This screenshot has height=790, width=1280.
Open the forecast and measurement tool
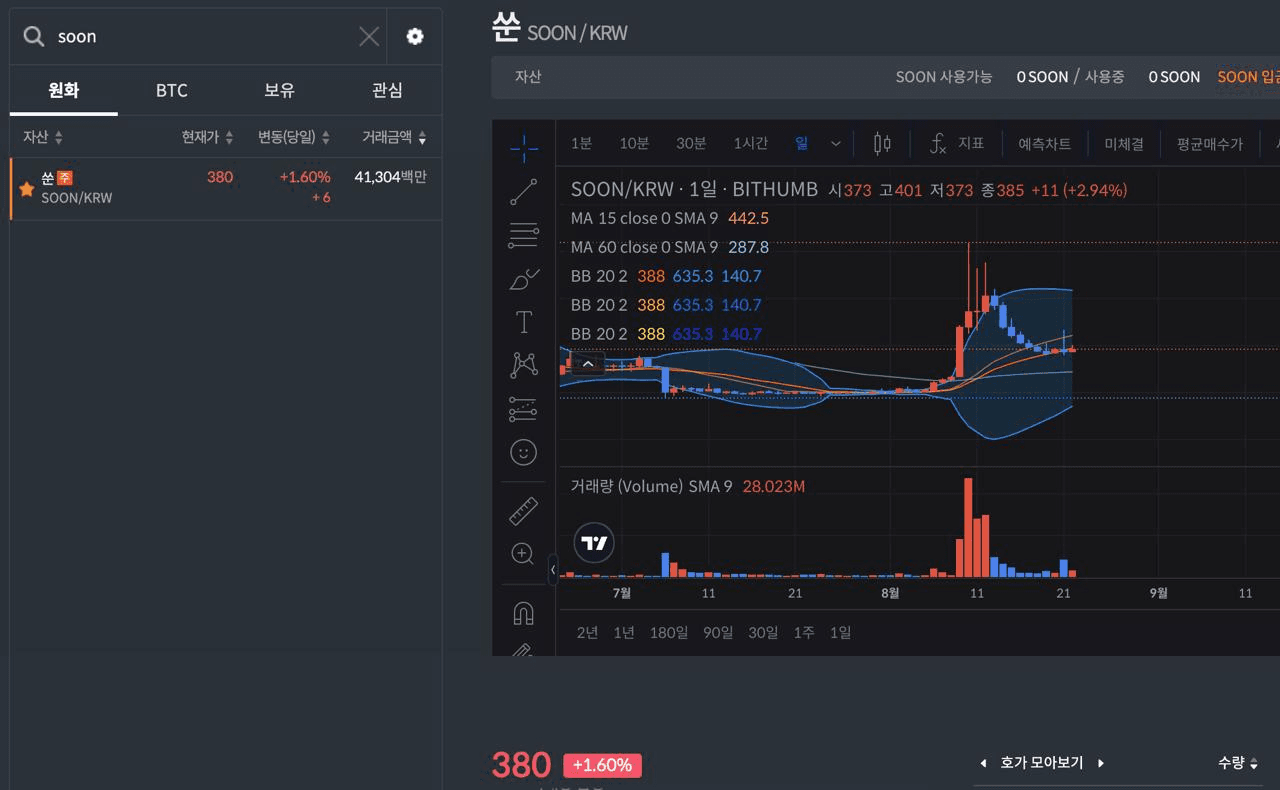point(523,408)
